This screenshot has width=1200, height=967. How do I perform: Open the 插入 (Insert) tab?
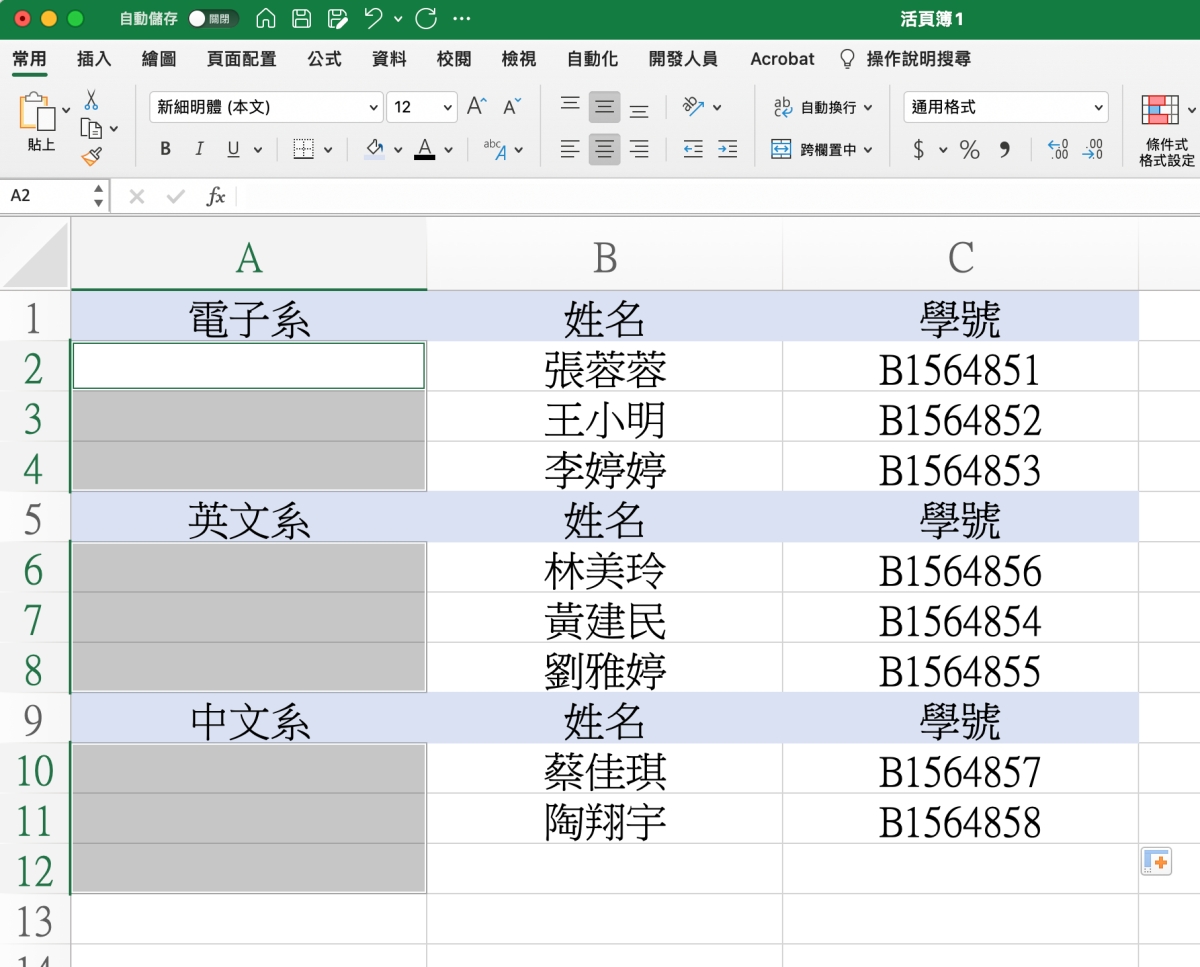point(94,59)
